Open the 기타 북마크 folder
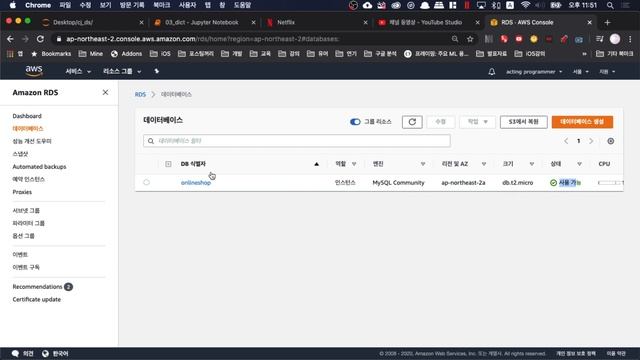Image resolution: width=640 pixels, height=360 pixels. click(615, 53)
